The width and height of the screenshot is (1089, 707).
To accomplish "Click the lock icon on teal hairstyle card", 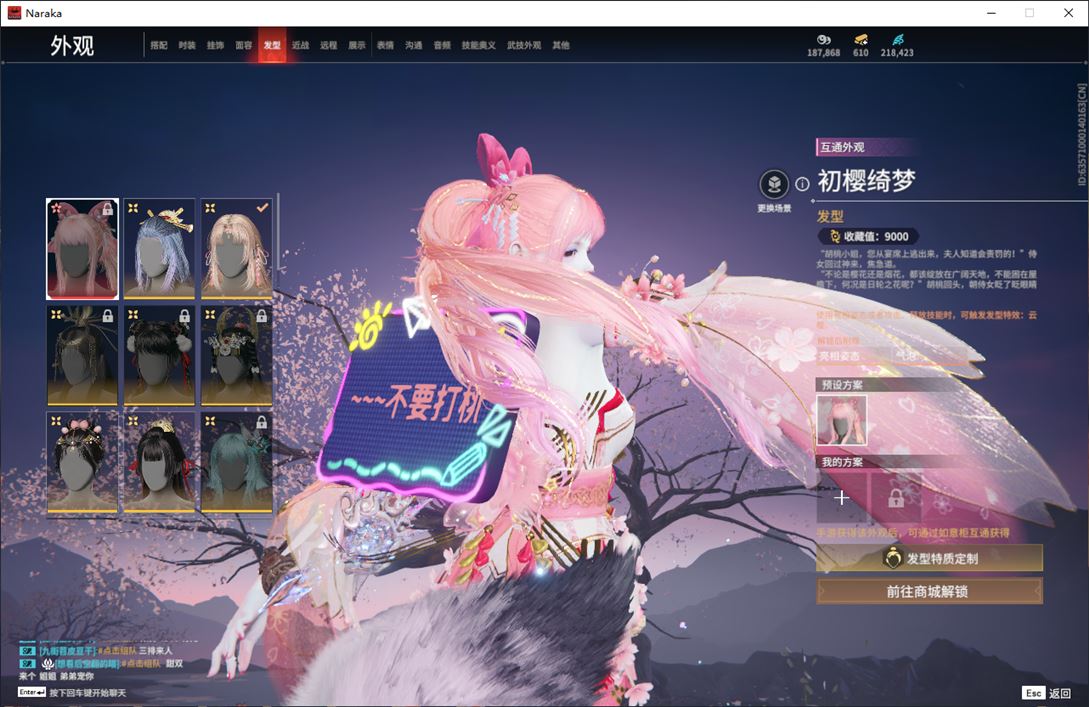I will pyautogui.click(x=261, y=422).
